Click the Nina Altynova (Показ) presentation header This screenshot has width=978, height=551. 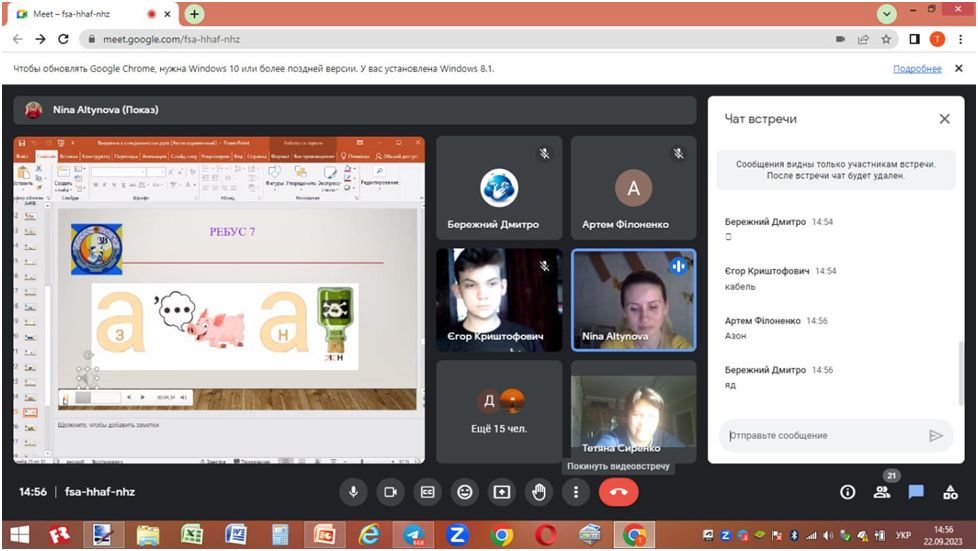tap(354, 110)
